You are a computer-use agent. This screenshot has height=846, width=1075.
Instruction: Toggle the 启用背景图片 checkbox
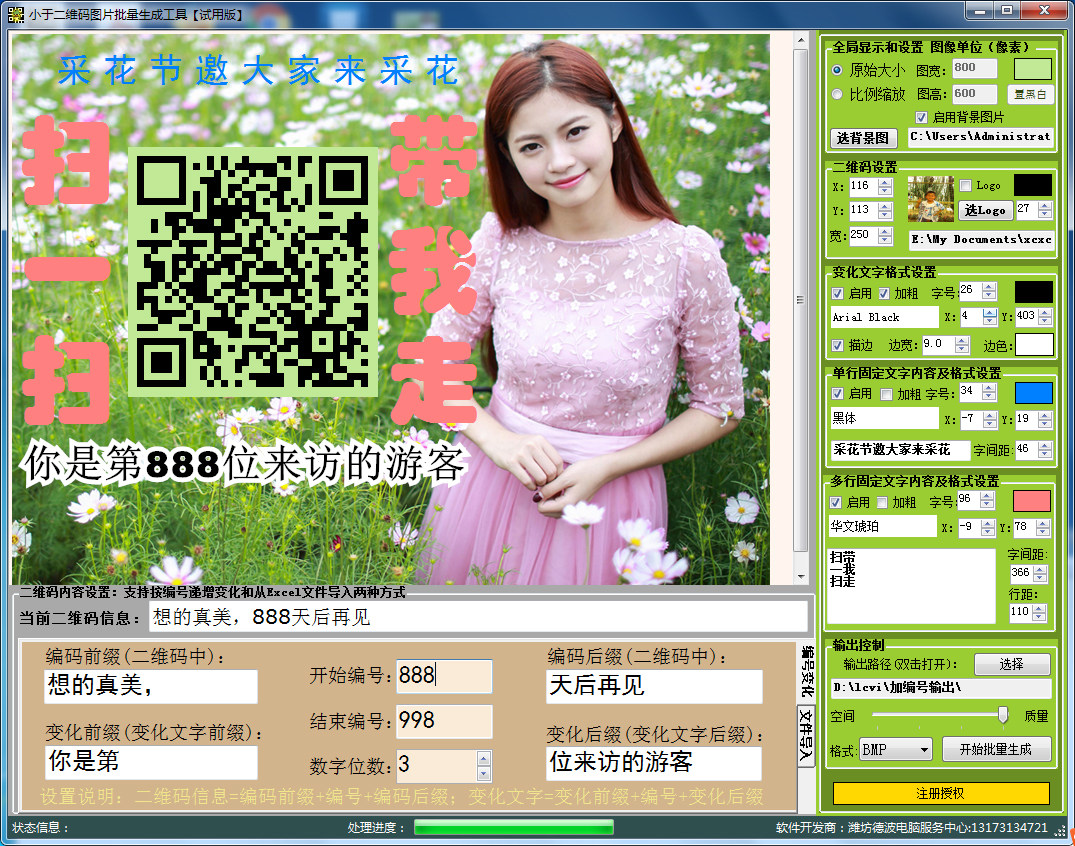point(921,117)
